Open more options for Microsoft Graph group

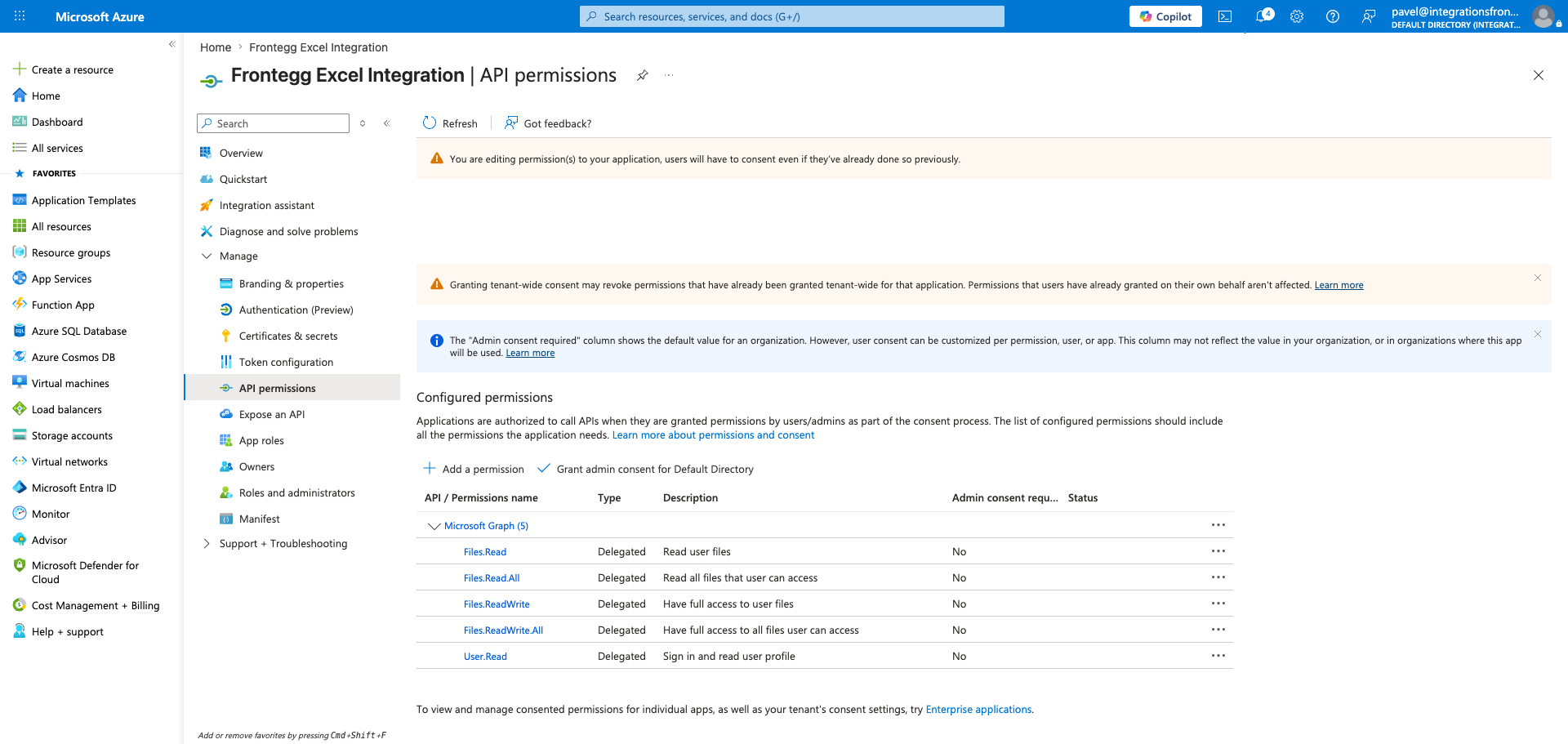coord(1218,525)
